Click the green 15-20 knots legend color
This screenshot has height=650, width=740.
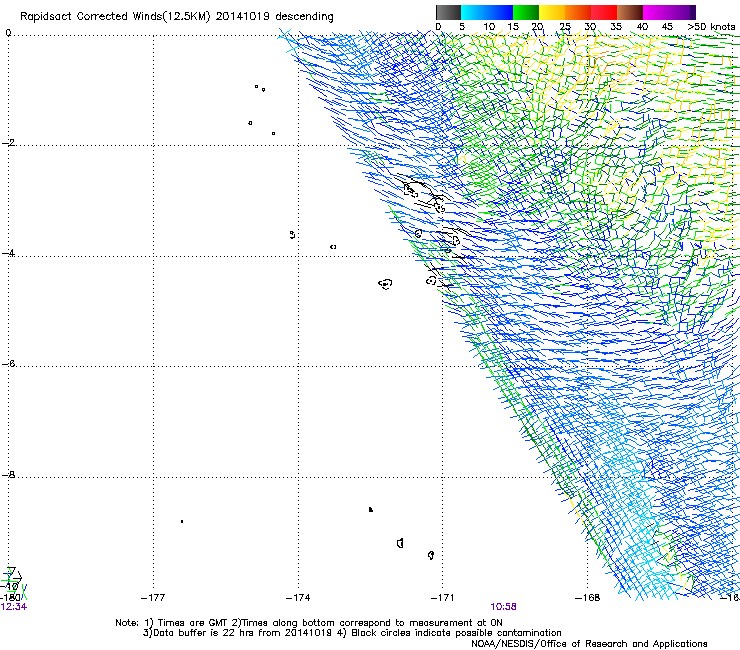(x=526, y=12)
